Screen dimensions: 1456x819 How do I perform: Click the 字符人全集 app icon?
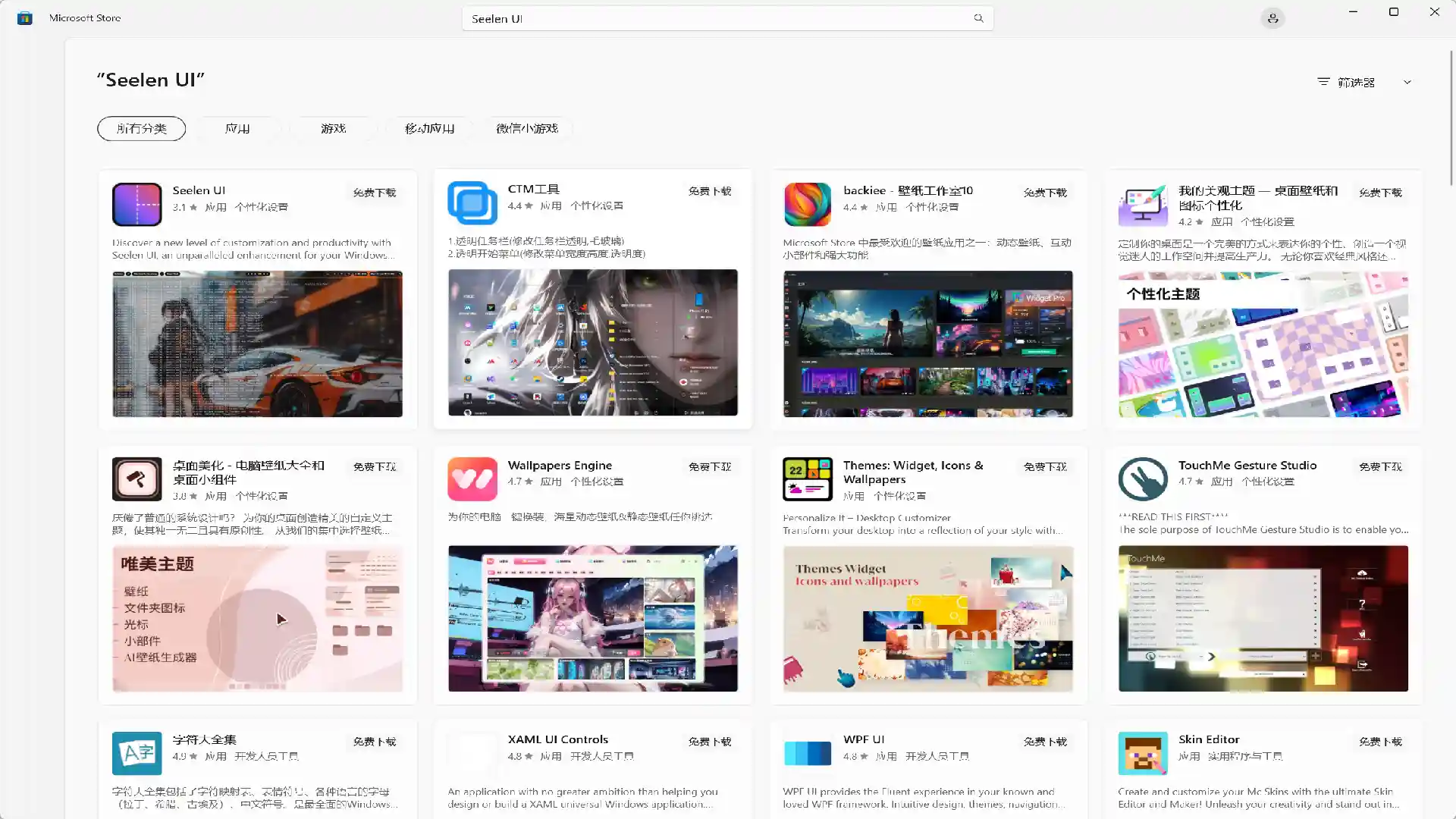[x=136, y=753]
